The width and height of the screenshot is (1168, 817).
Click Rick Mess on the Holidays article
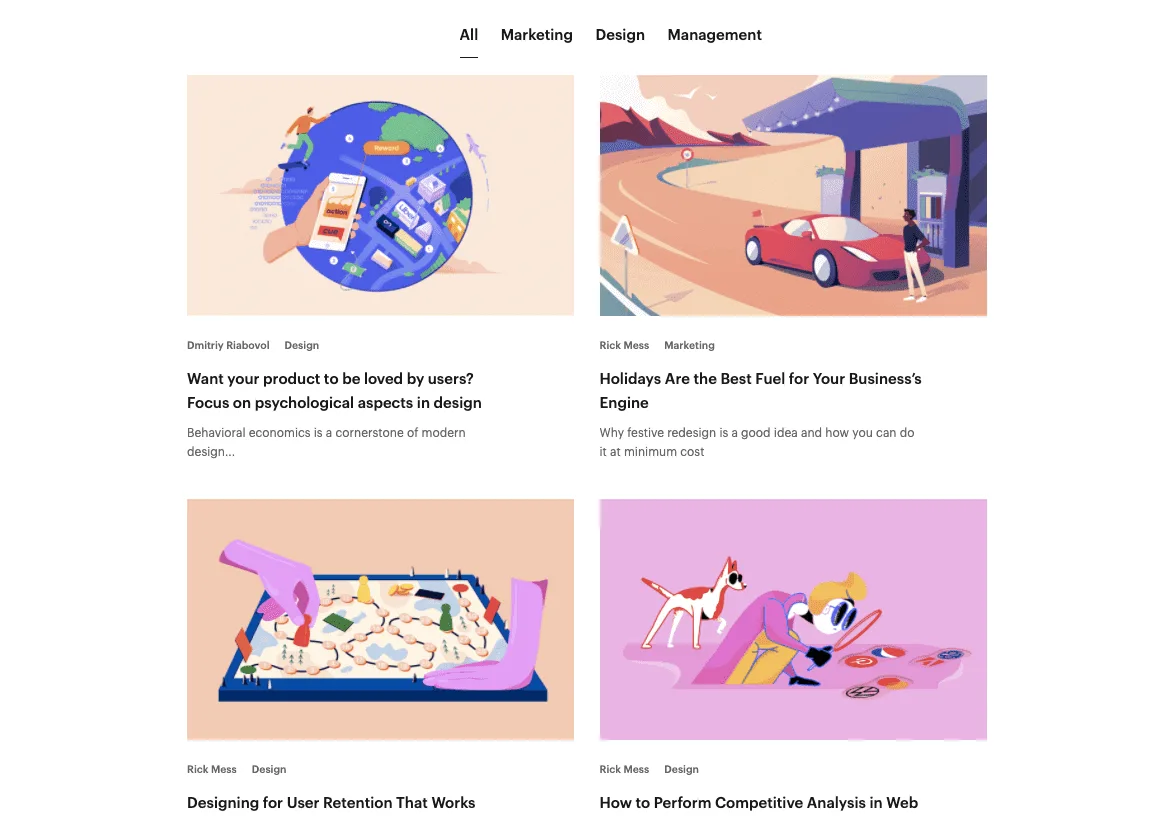click(624, 346)
